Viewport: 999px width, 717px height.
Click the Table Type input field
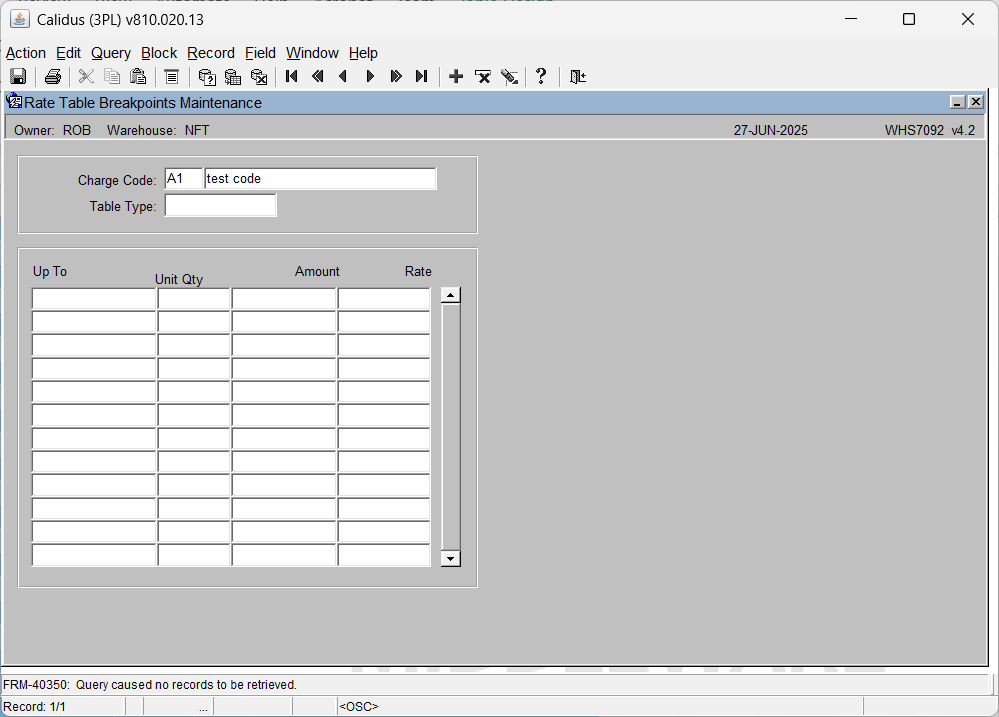pos(220,205)
